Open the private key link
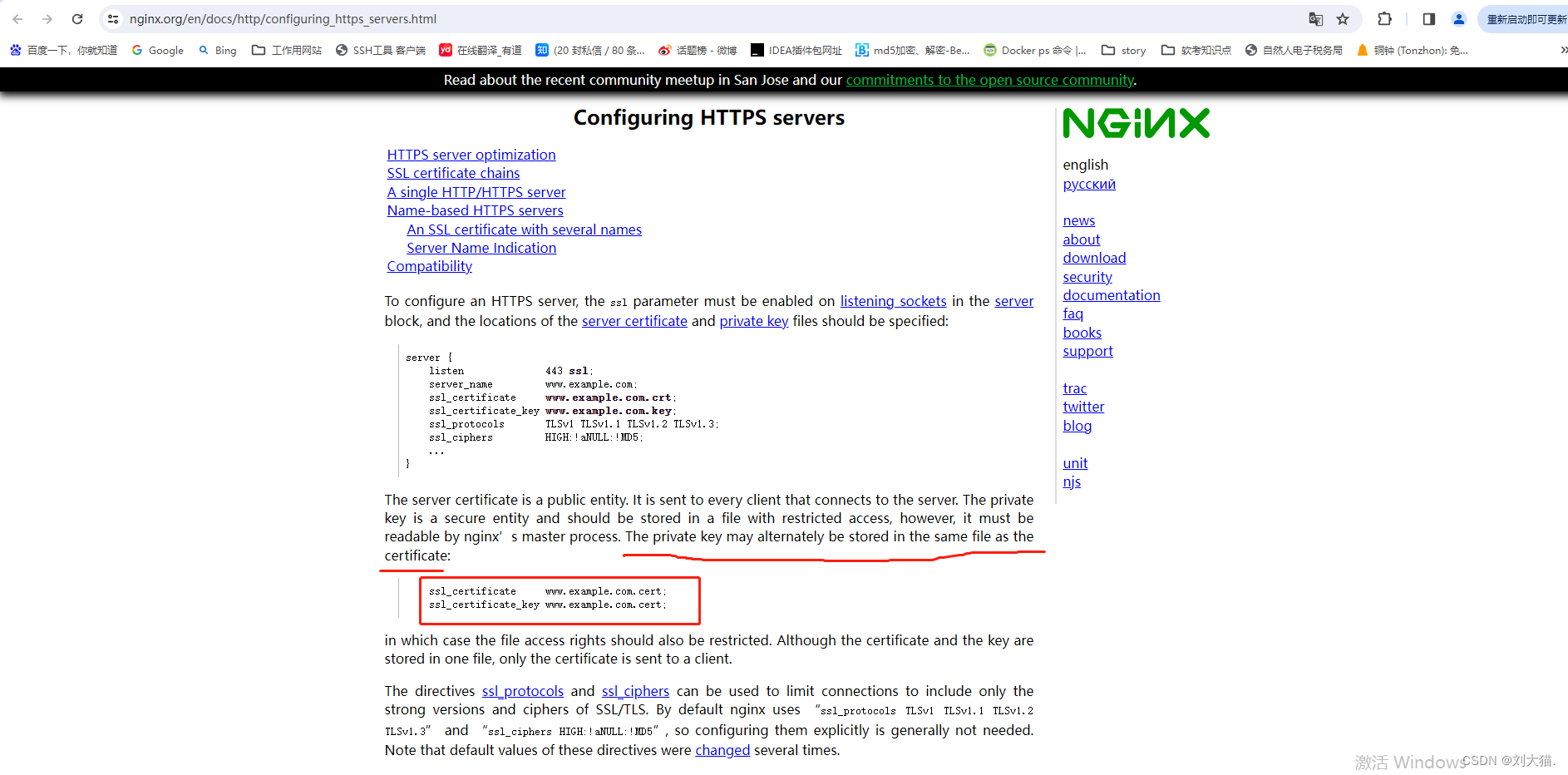Viewport: 1568px width, 775px height. tap(754, 321)
